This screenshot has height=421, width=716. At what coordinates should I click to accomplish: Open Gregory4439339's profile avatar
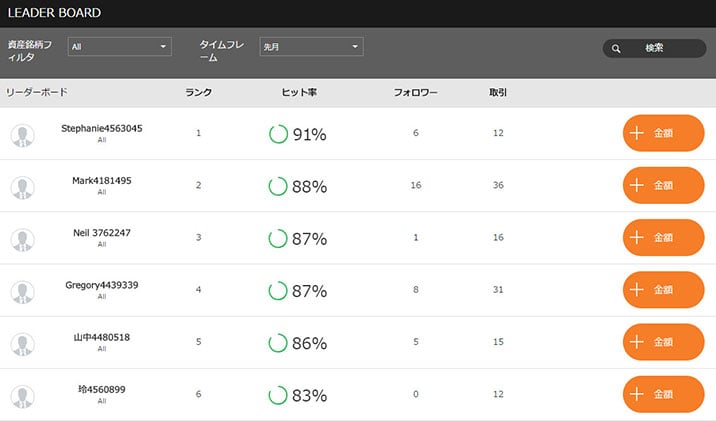[22, 292]
